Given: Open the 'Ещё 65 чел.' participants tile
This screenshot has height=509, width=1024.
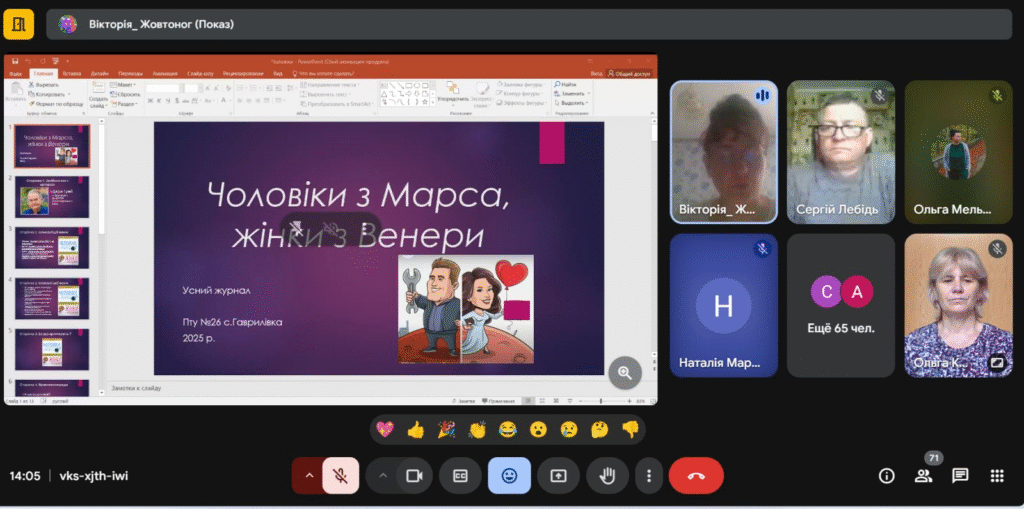Looking at the screenshot, I should click(x=840, y=304).
